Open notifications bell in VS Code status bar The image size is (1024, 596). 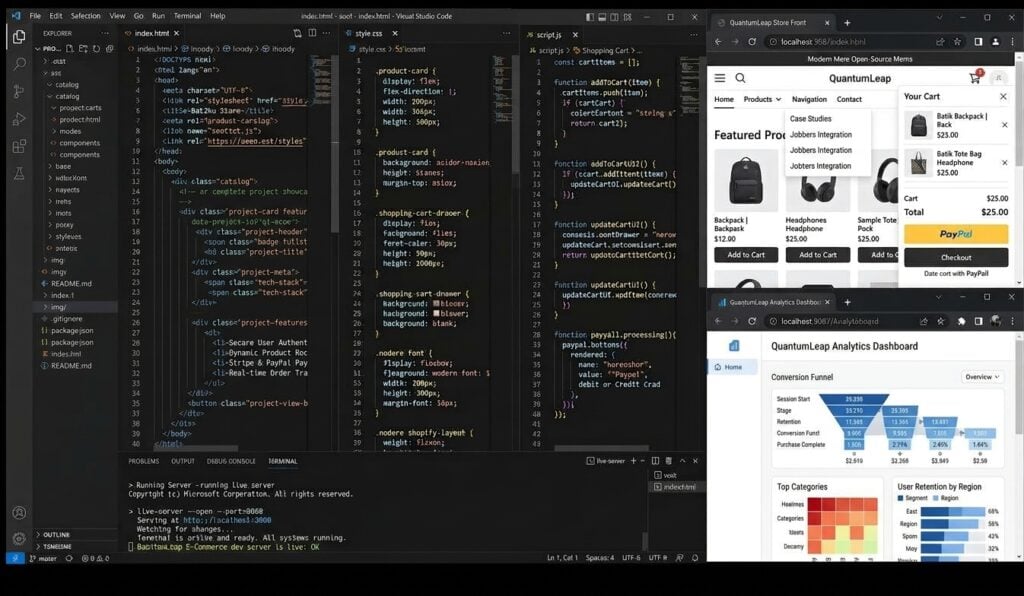click(695, 557)
